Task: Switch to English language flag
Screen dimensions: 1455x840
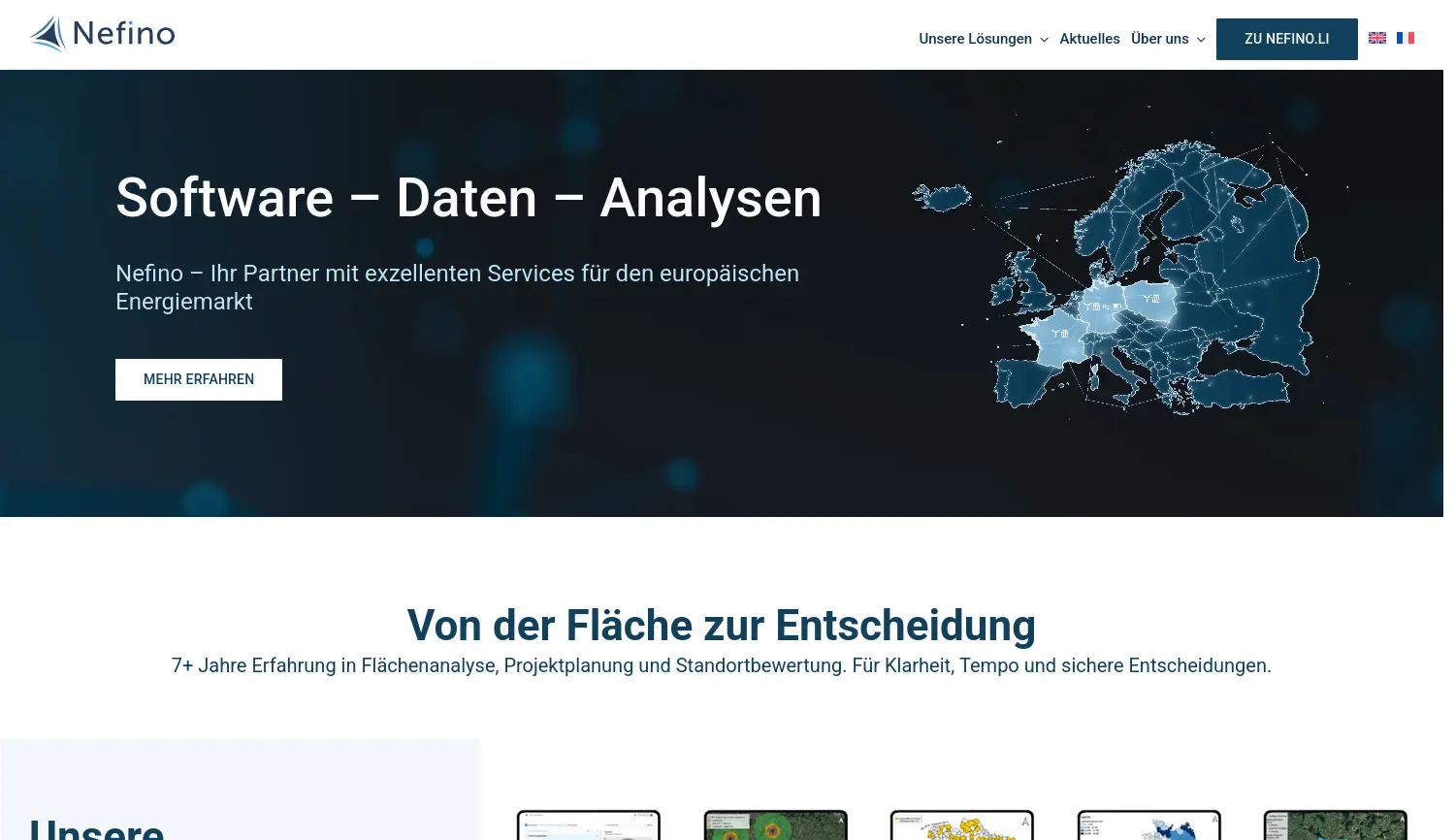Action: pyautogui.click(x=1377, y=38)
